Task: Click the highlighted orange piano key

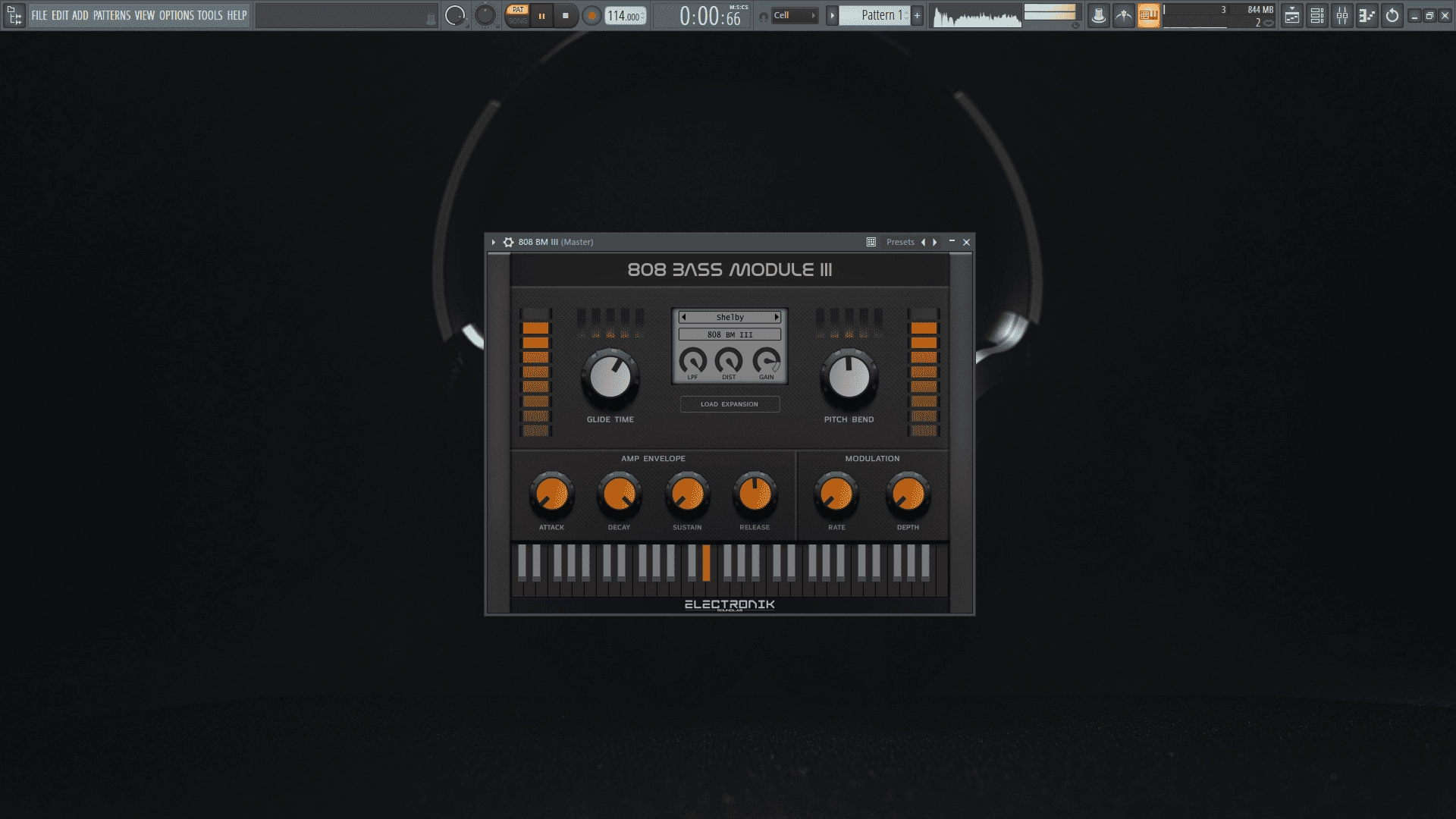Action: [706, 563]
